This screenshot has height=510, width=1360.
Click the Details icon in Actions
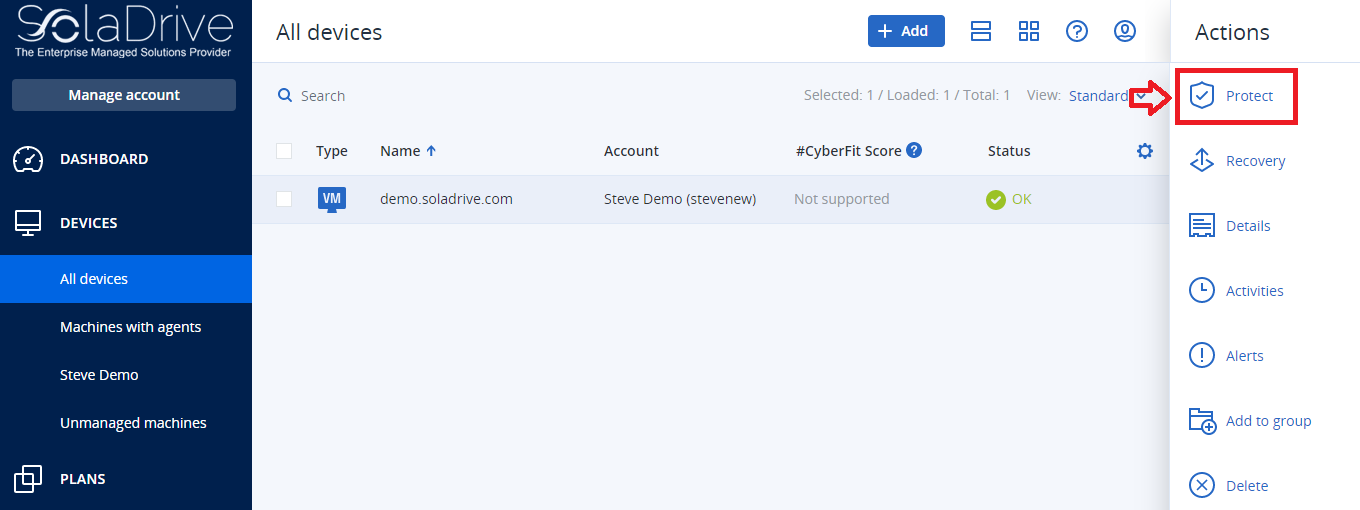[x=1201, y=226]
